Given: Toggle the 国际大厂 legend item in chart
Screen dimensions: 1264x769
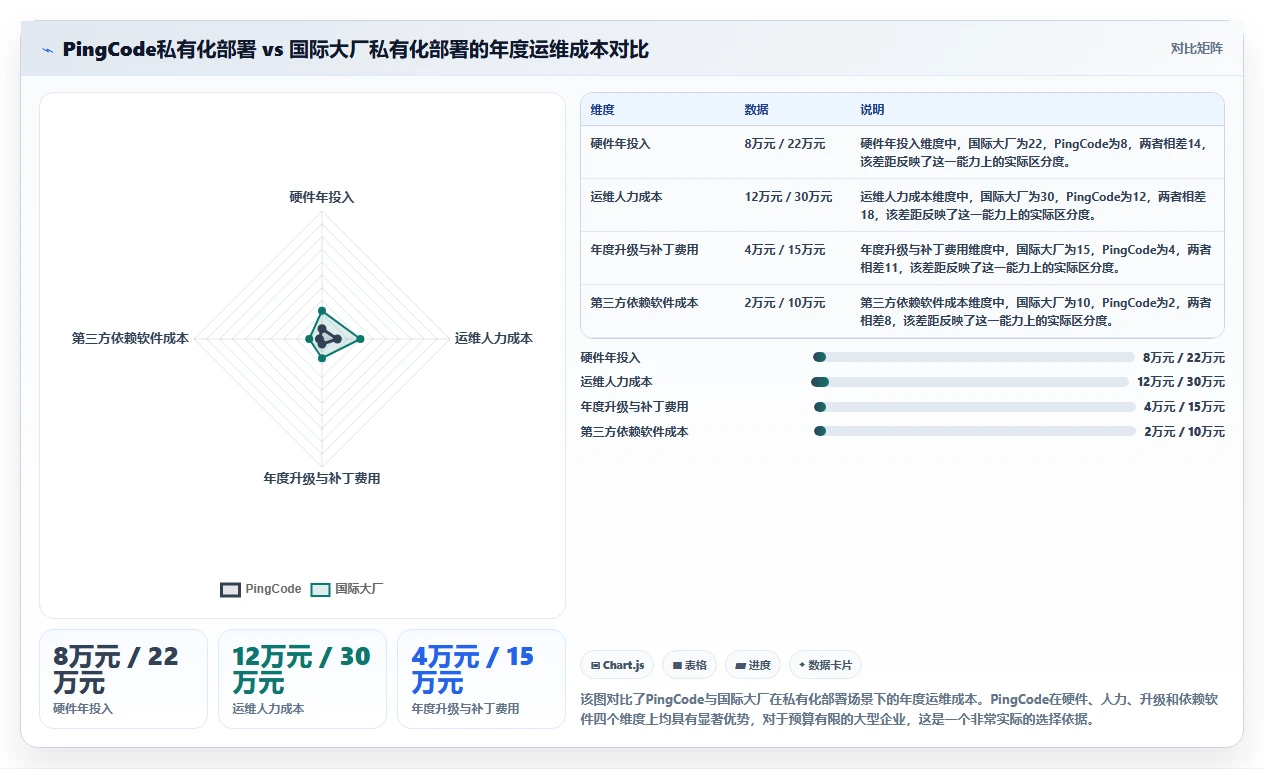Looking at the screenshot, I should (347, 589).
